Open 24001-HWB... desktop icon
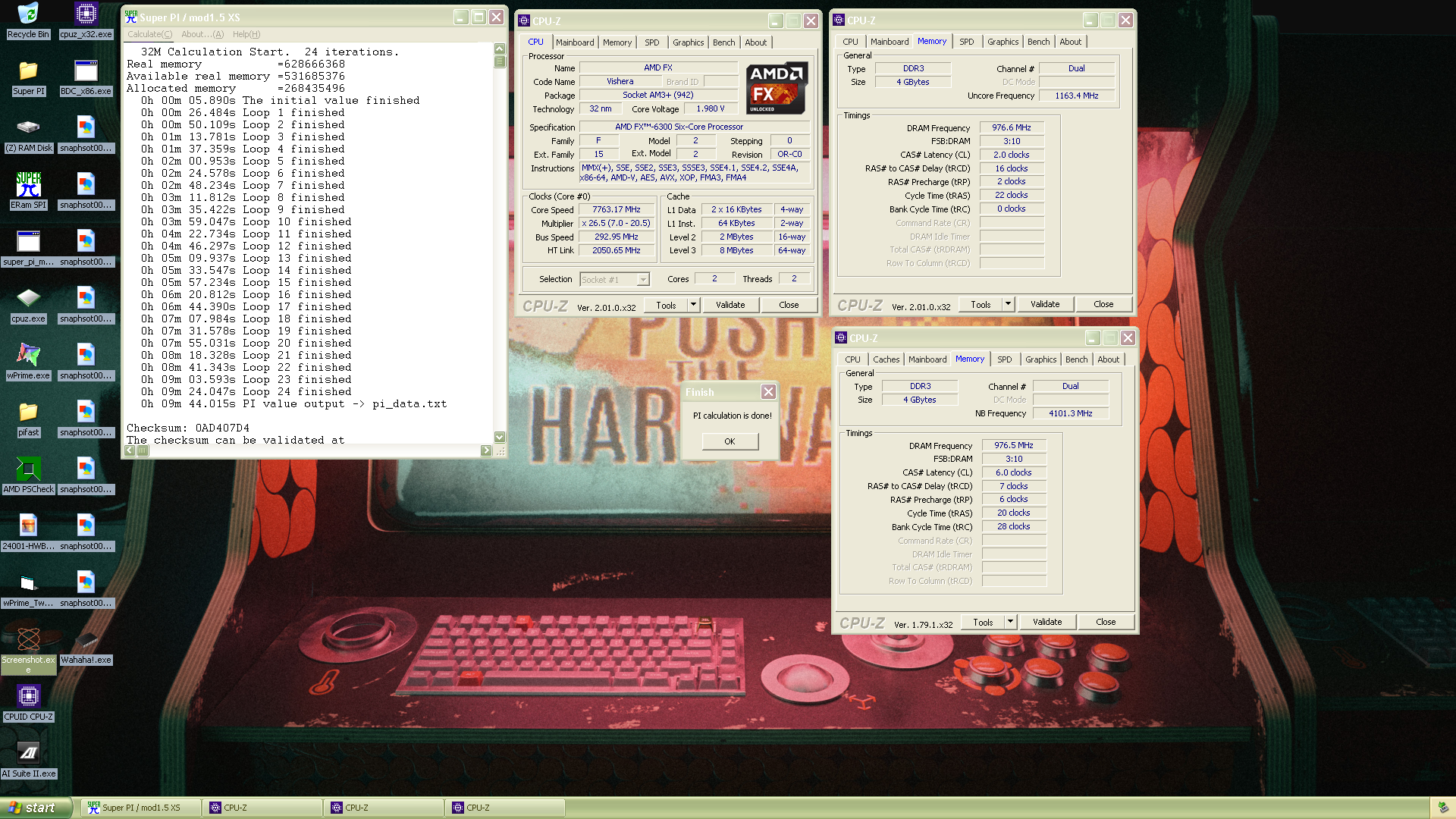Image resolution: width=1456 pixels, height=819 pixels. [28, 532]
